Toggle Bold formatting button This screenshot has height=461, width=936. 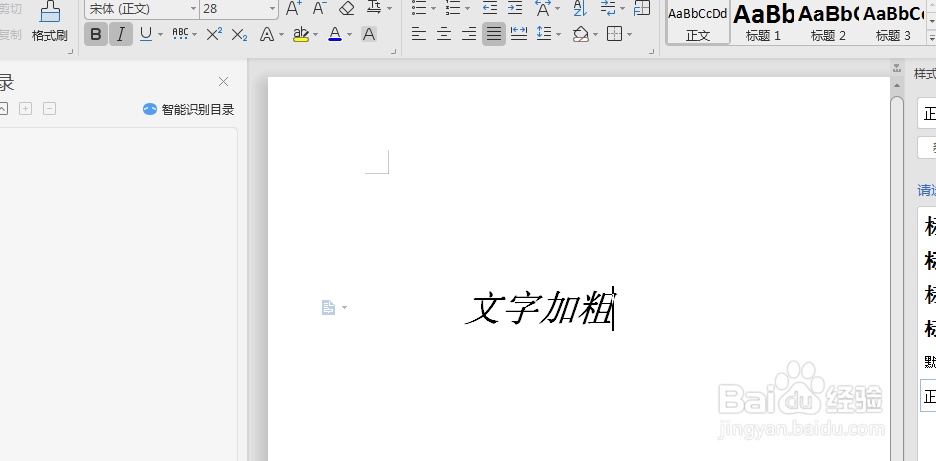click(96, 35)
